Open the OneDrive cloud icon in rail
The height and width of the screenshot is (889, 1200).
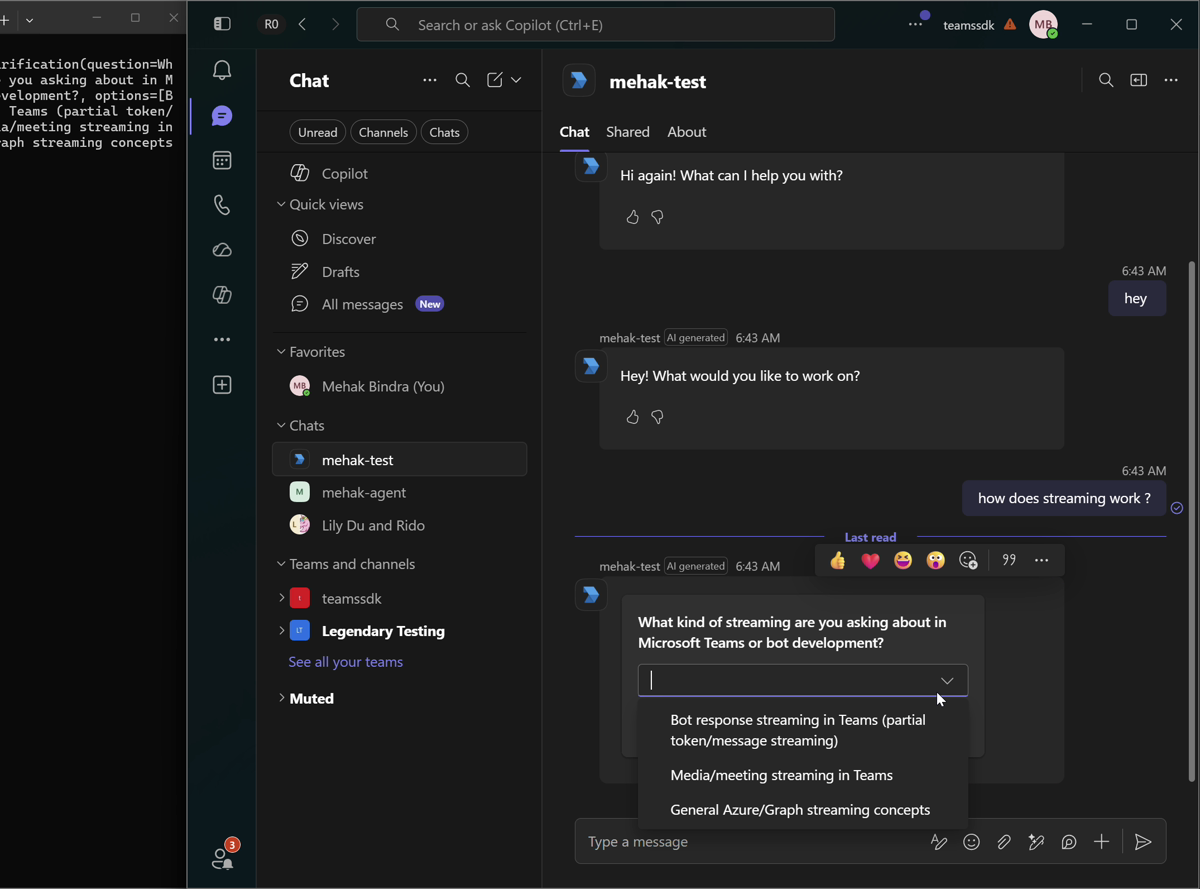point(222,249)
